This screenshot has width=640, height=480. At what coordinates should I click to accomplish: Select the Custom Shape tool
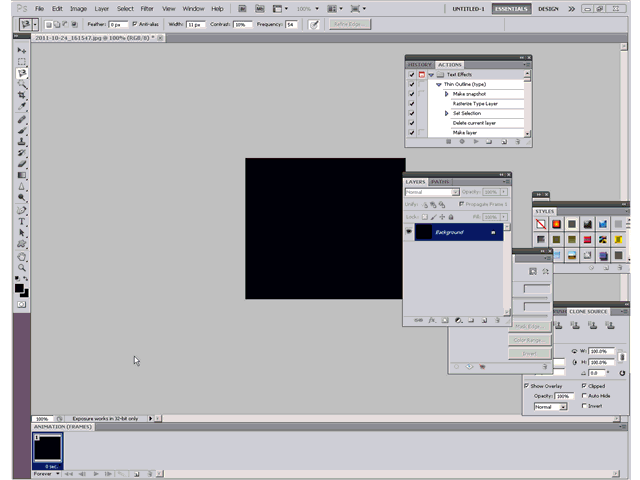[22, 244]
